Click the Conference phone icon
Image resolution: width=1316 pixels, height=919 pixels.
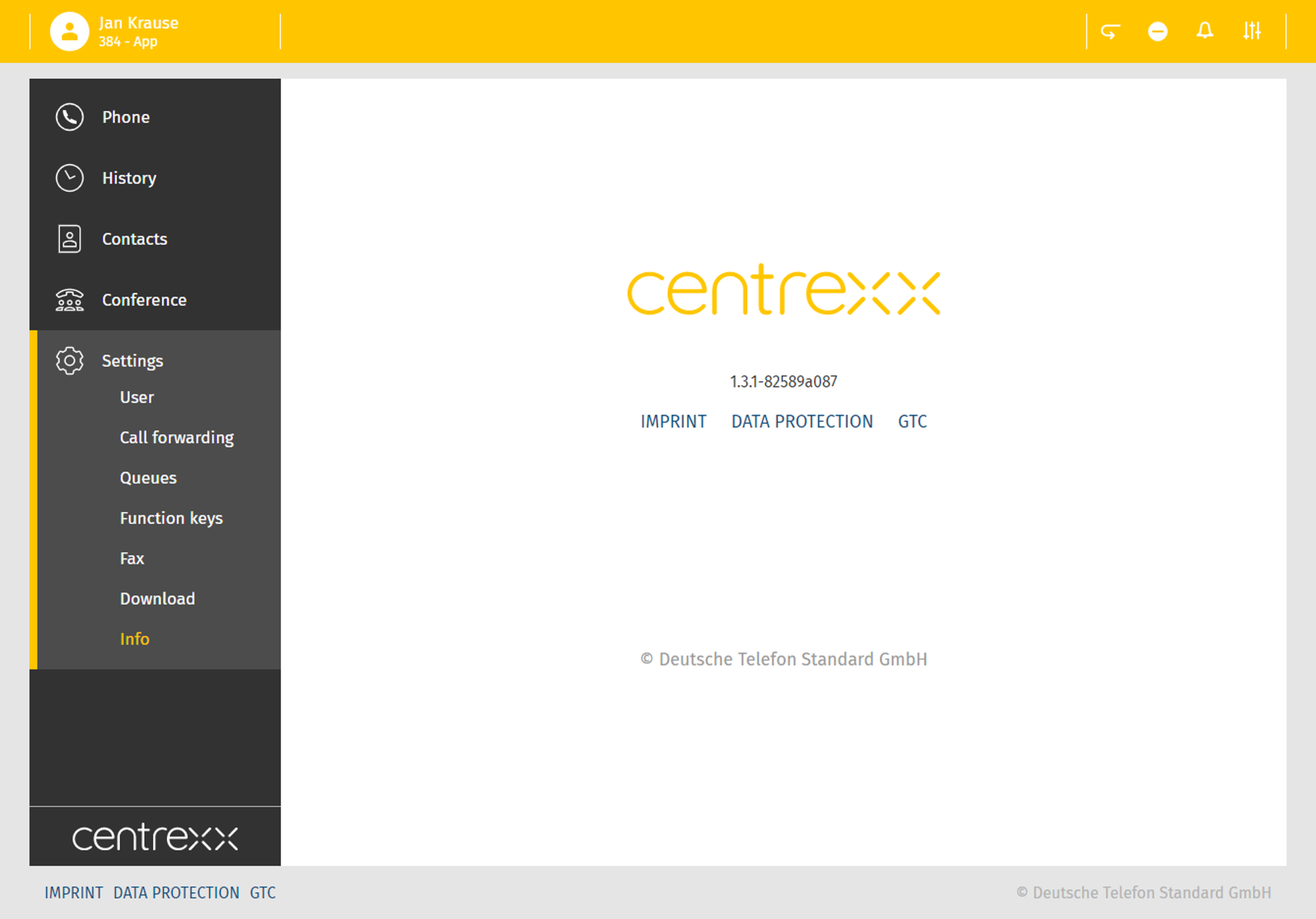click(70, 300)
